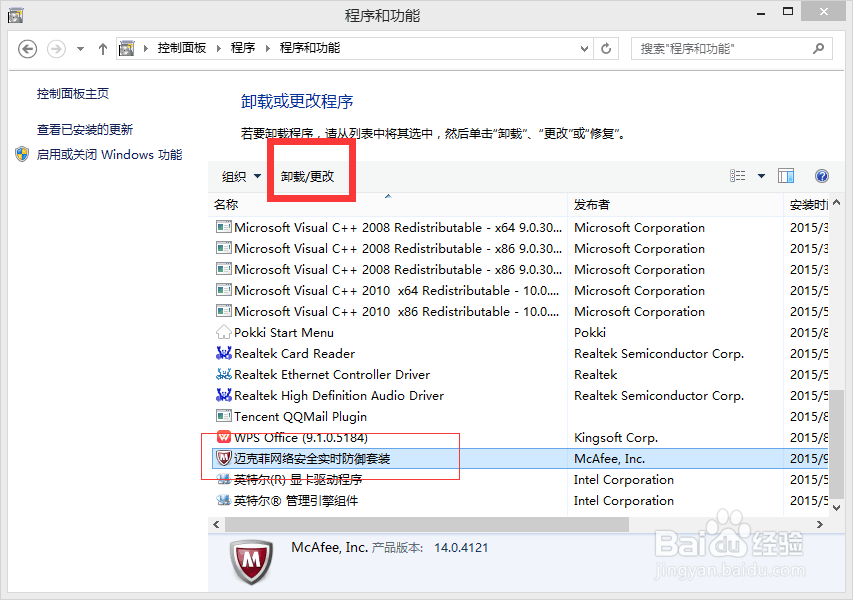853x600 pixels.
Task: Sort by the 安装时间 column header
Action: click(x=808, y=205)
